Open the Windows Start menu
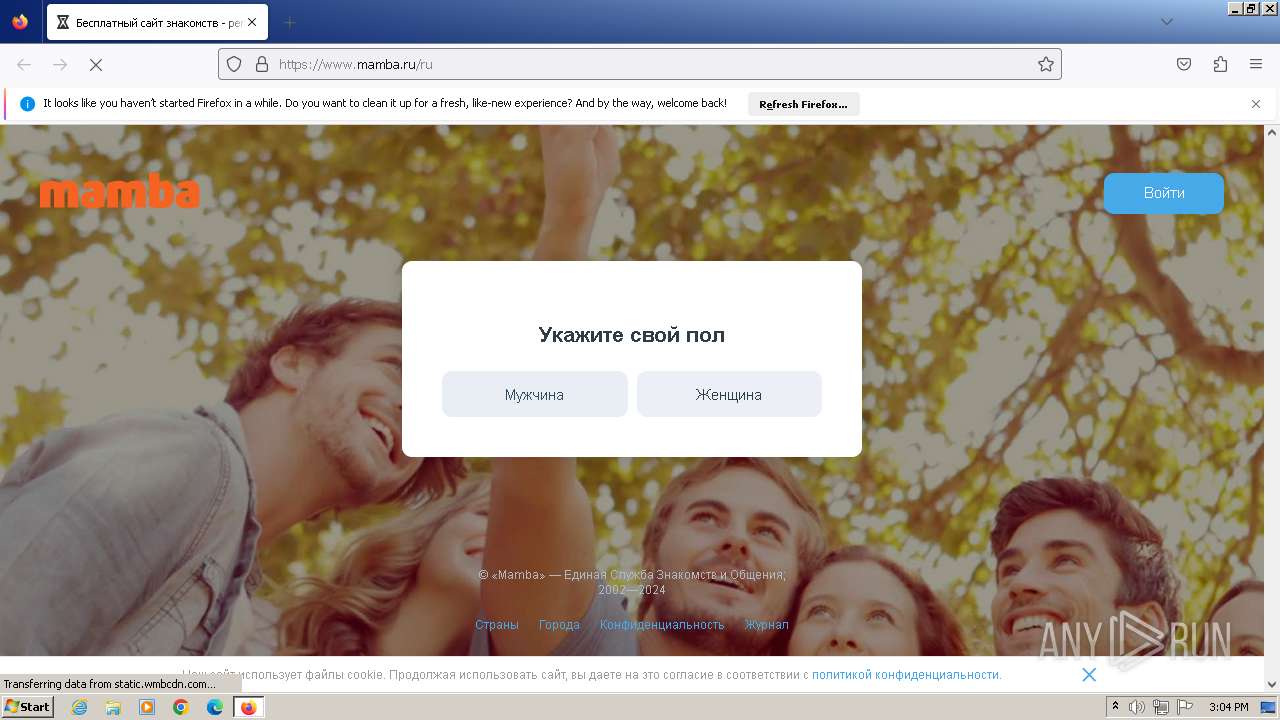 [x=27, y=707]
